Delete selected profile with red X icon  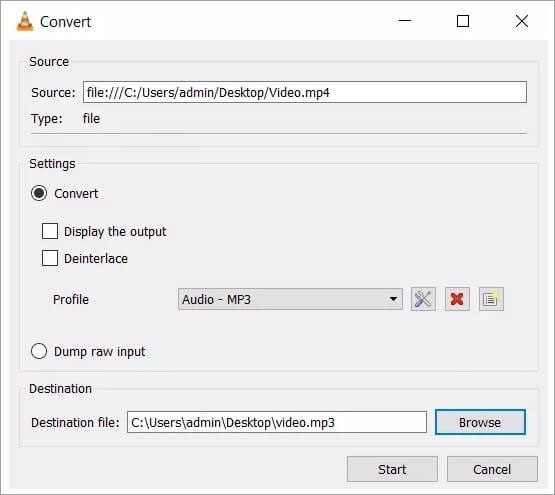pyautogui.click(x=457, y=299)
